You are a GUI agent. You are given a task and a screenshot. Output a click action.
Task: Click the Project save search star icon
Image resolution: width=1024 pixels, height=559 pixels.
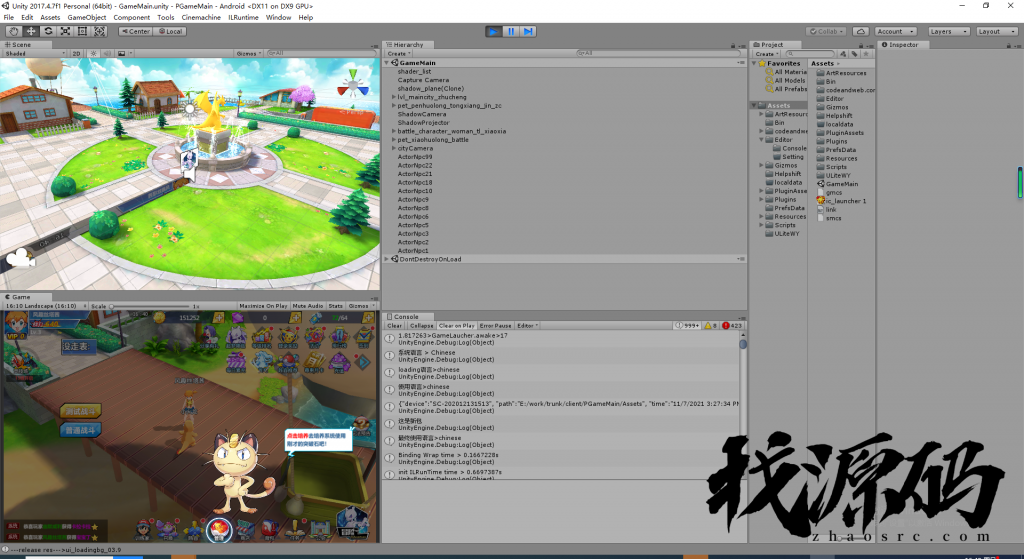point(866,54)
